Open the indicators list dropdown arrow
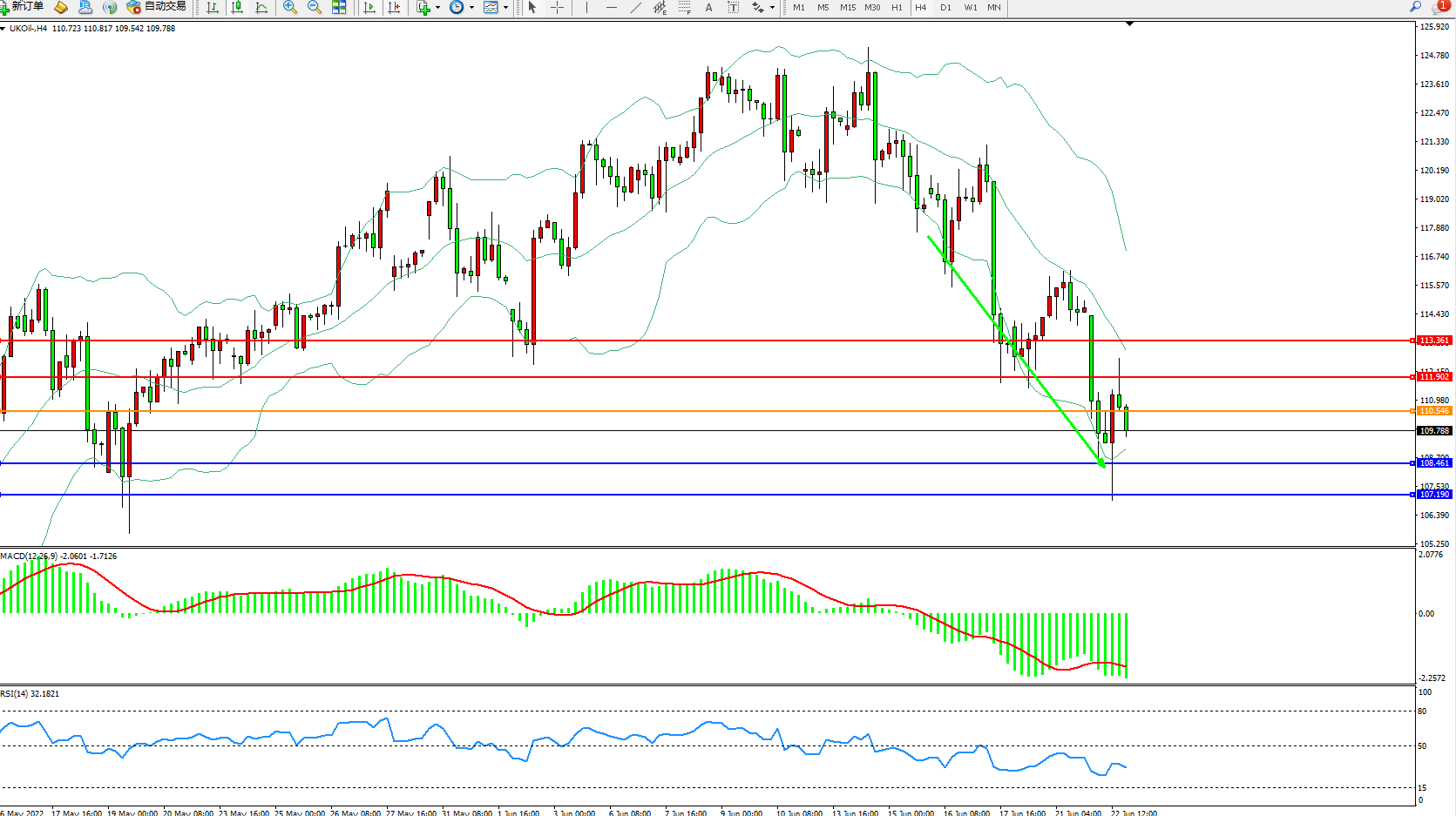The height and width of the screenshot is (816, 1456). pyautogui.click(x=437, y=7)
